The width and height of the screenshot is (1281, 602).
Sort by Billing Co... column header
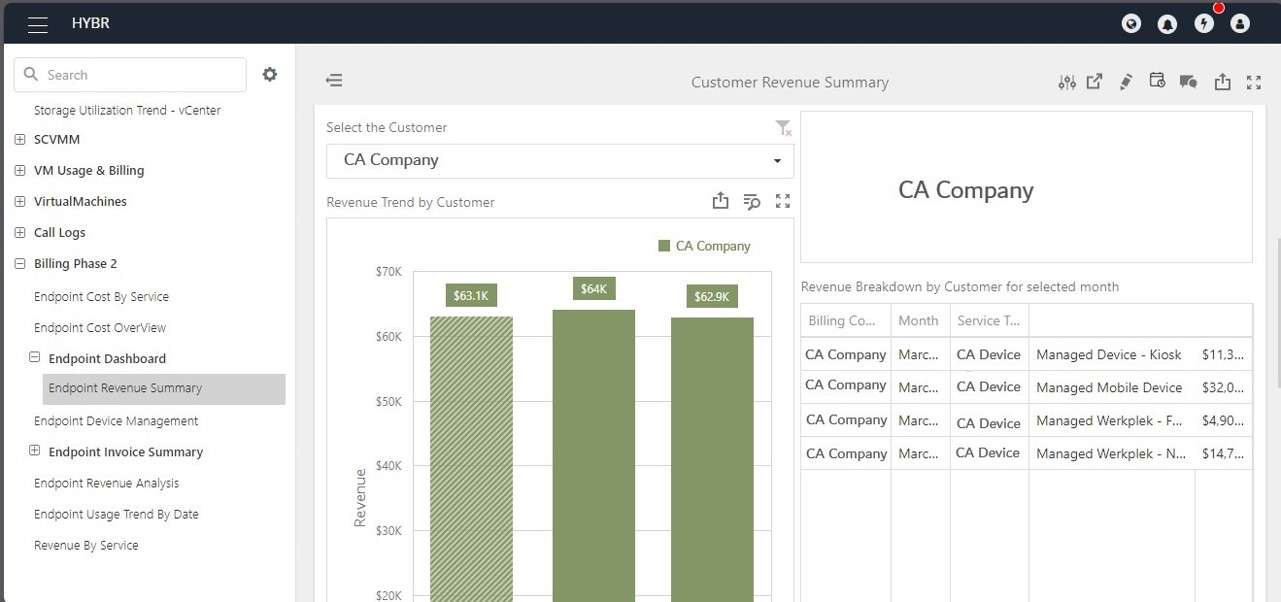[846, 321]
